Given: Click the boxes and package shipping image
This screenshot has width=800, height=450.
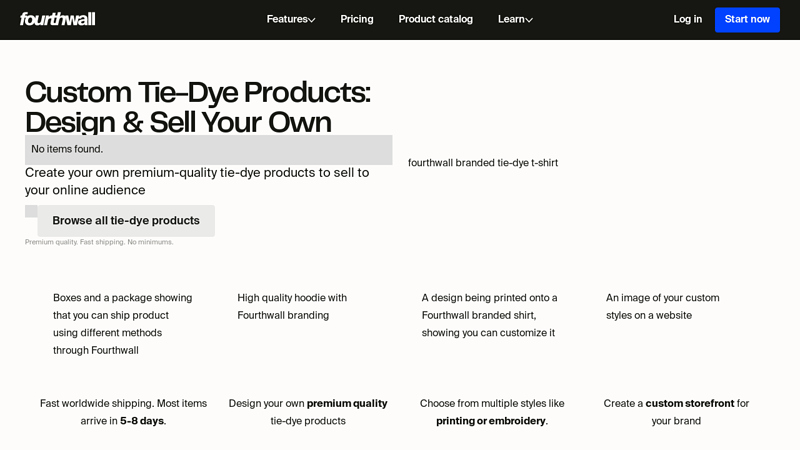Looking at the screenshot, I should 123,323.
